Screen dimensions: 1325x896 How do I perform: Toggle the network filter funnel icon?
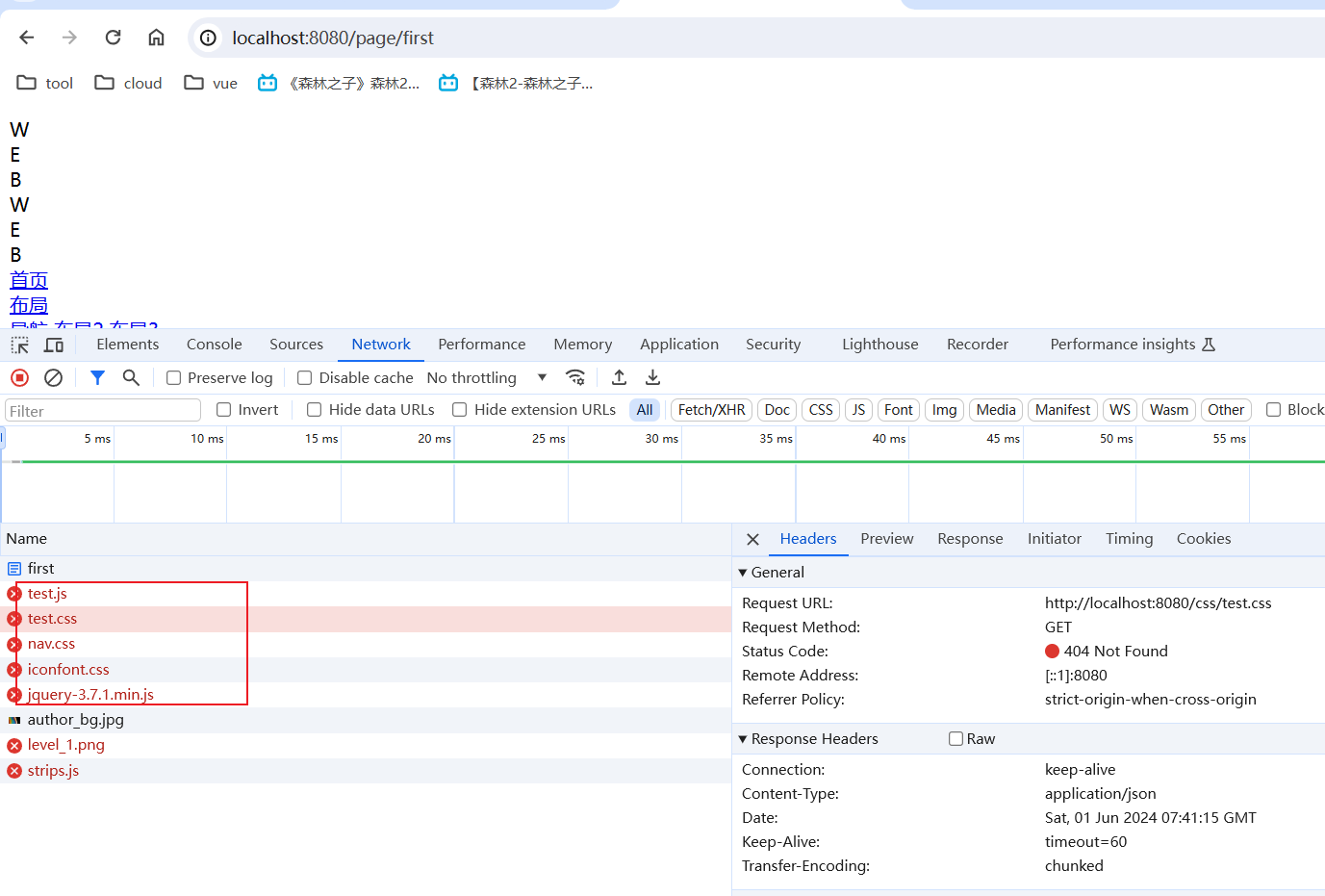coord(97,378)
